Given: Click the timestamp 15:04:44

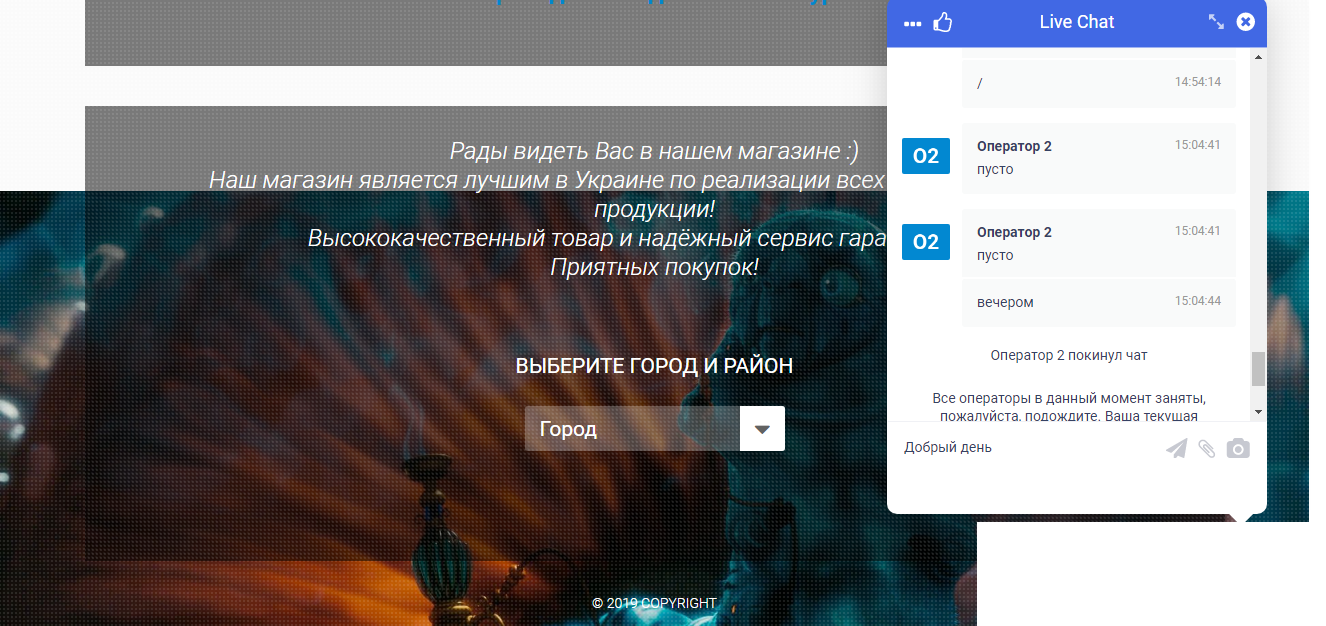Looking at the screenshot, I should (x=1198, y=301).
